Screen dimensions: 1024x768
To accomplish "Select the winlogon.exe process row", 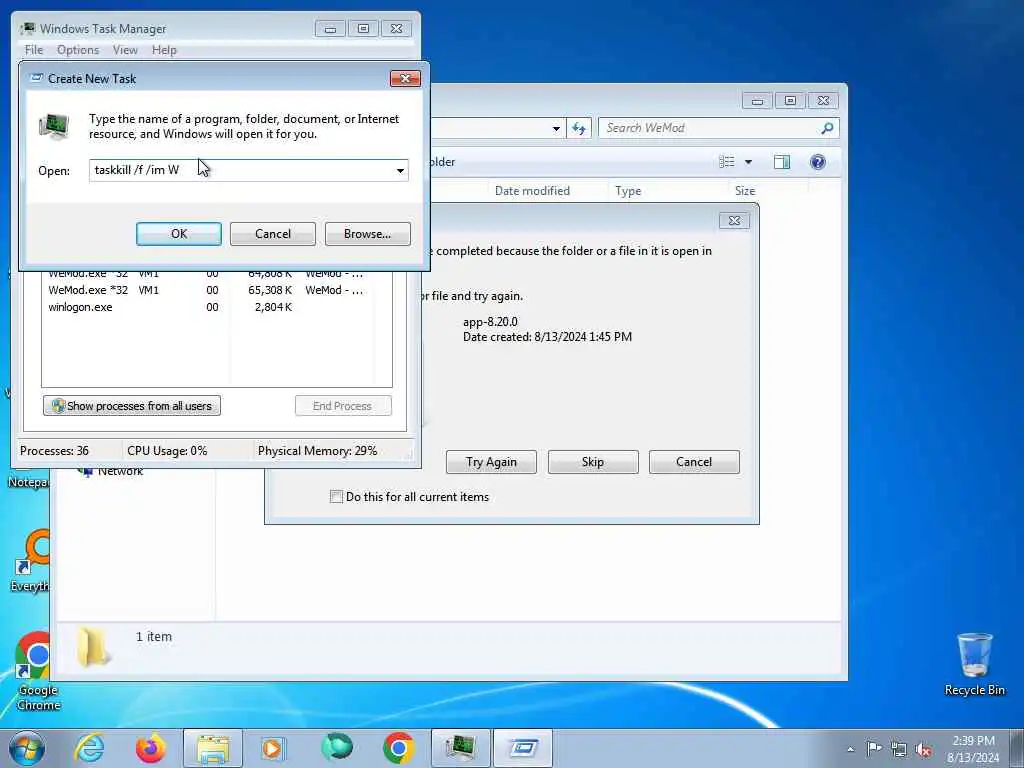I will pyautogui.click(x=208, y=307).
